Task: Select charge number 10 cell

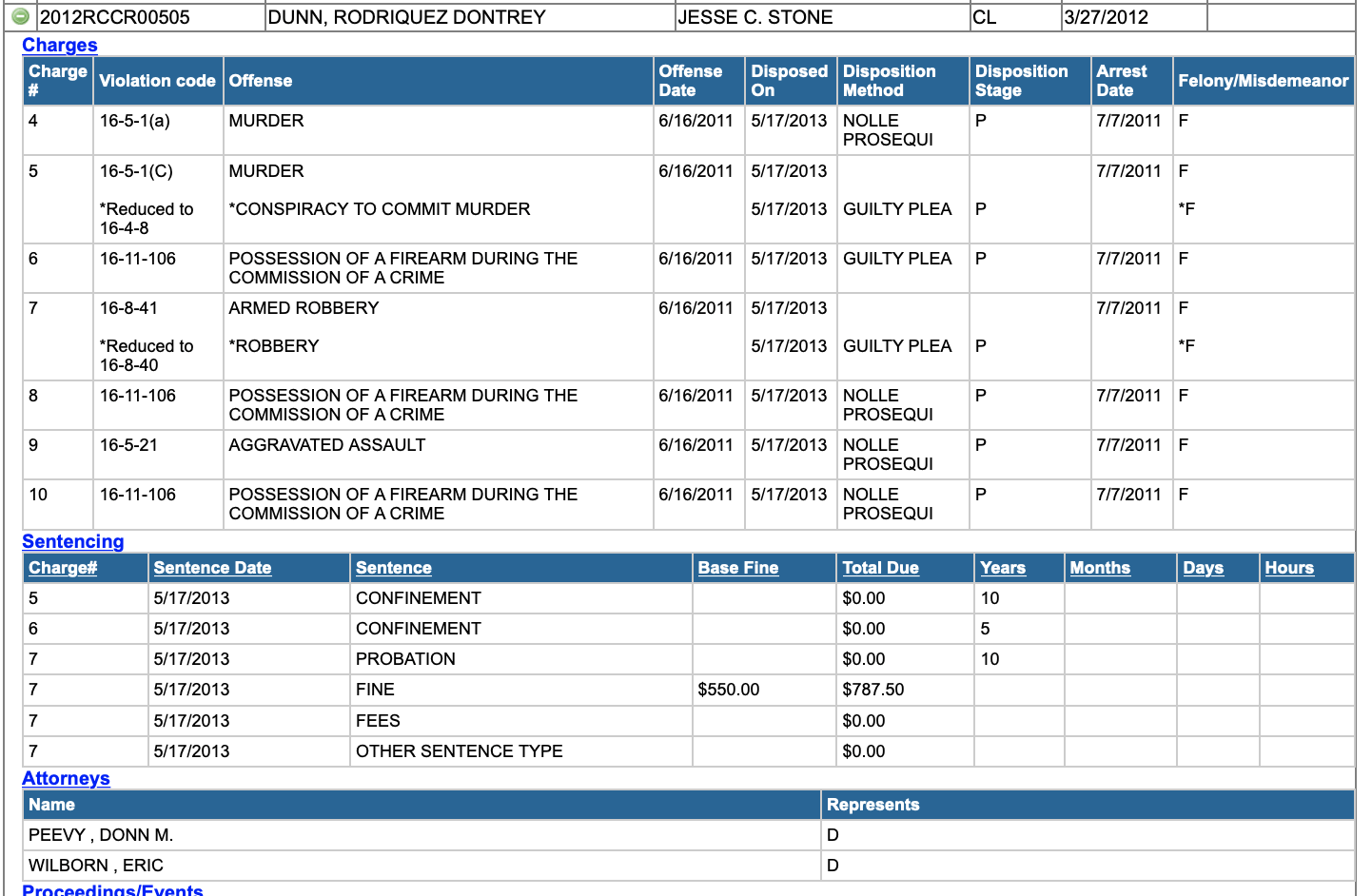Action: [x=58, y=504]
